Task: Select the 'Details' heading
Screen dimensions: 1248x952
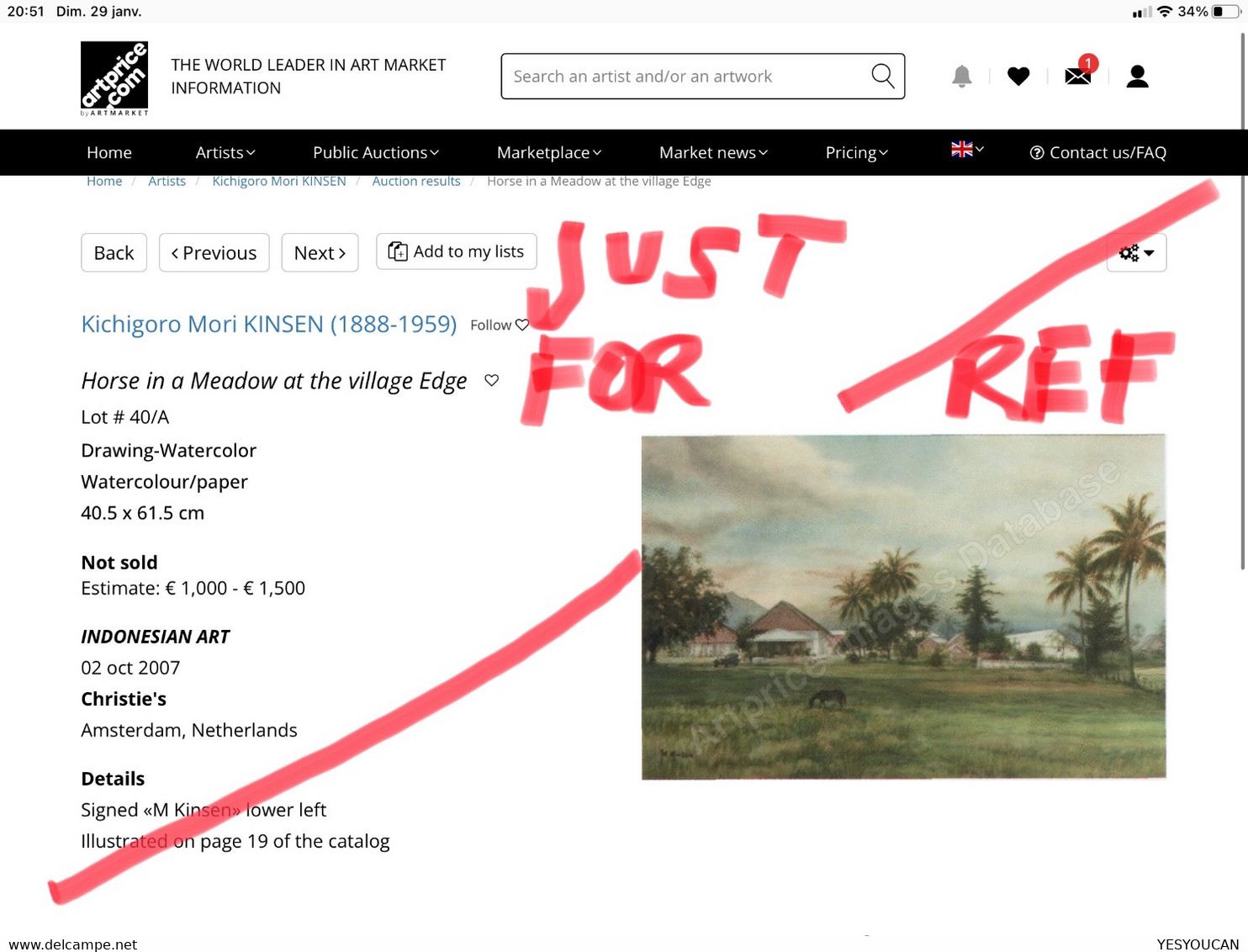Action: click(113, 779)
